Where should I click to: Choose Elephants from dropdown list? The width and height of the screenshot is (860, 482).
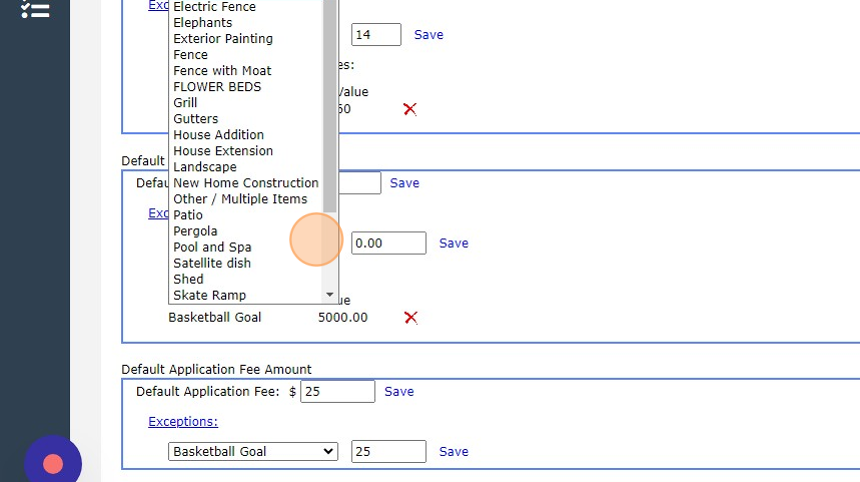coord(203,22)
